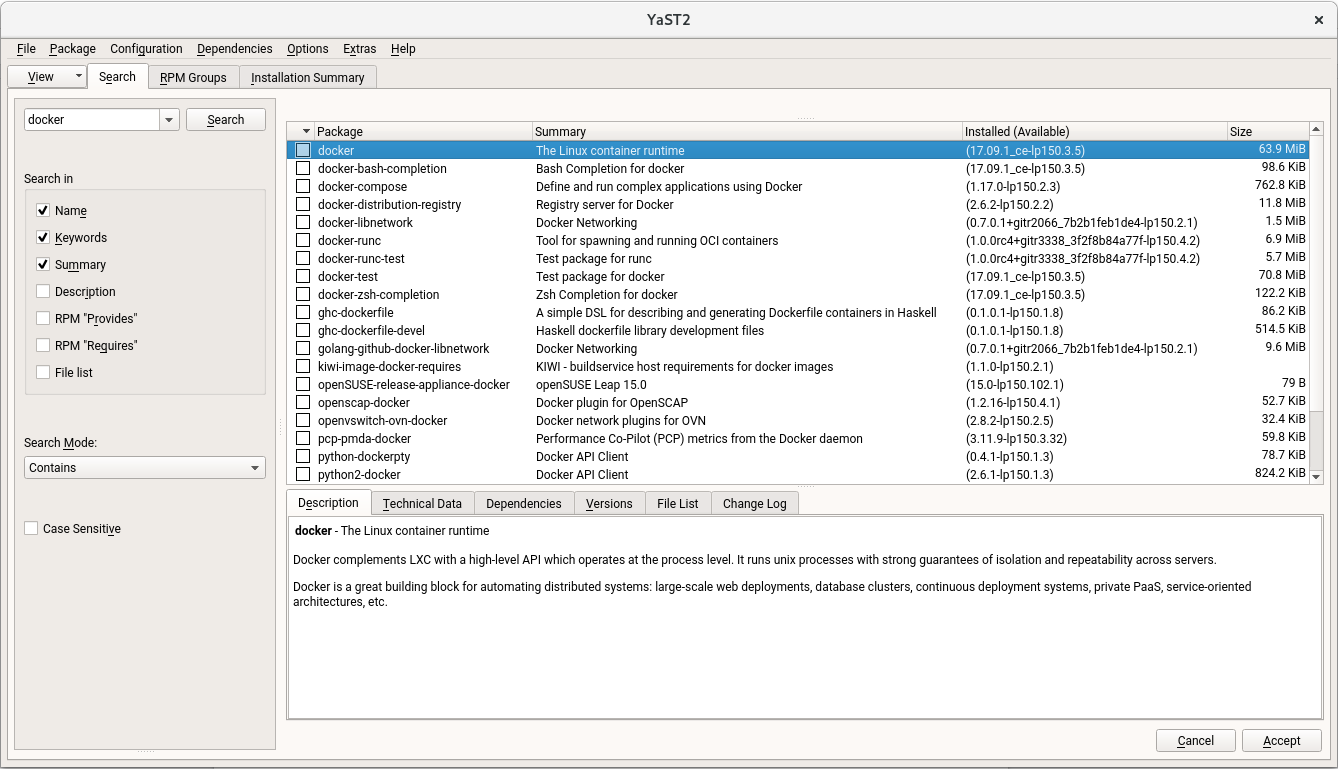Toggle status checkbox for docker-runc
This screenshot has height=769, width=1338.
click(x=303, y=240)
